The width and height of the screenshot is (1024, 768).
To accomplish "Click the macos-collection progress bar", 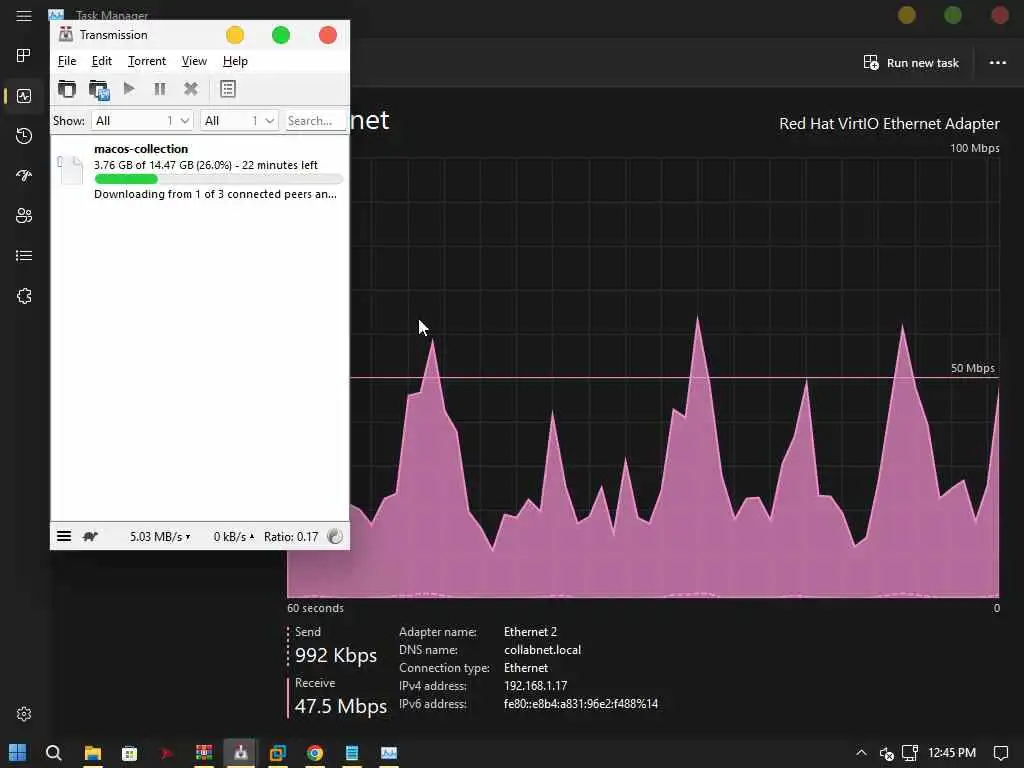I will click(218, 179).
